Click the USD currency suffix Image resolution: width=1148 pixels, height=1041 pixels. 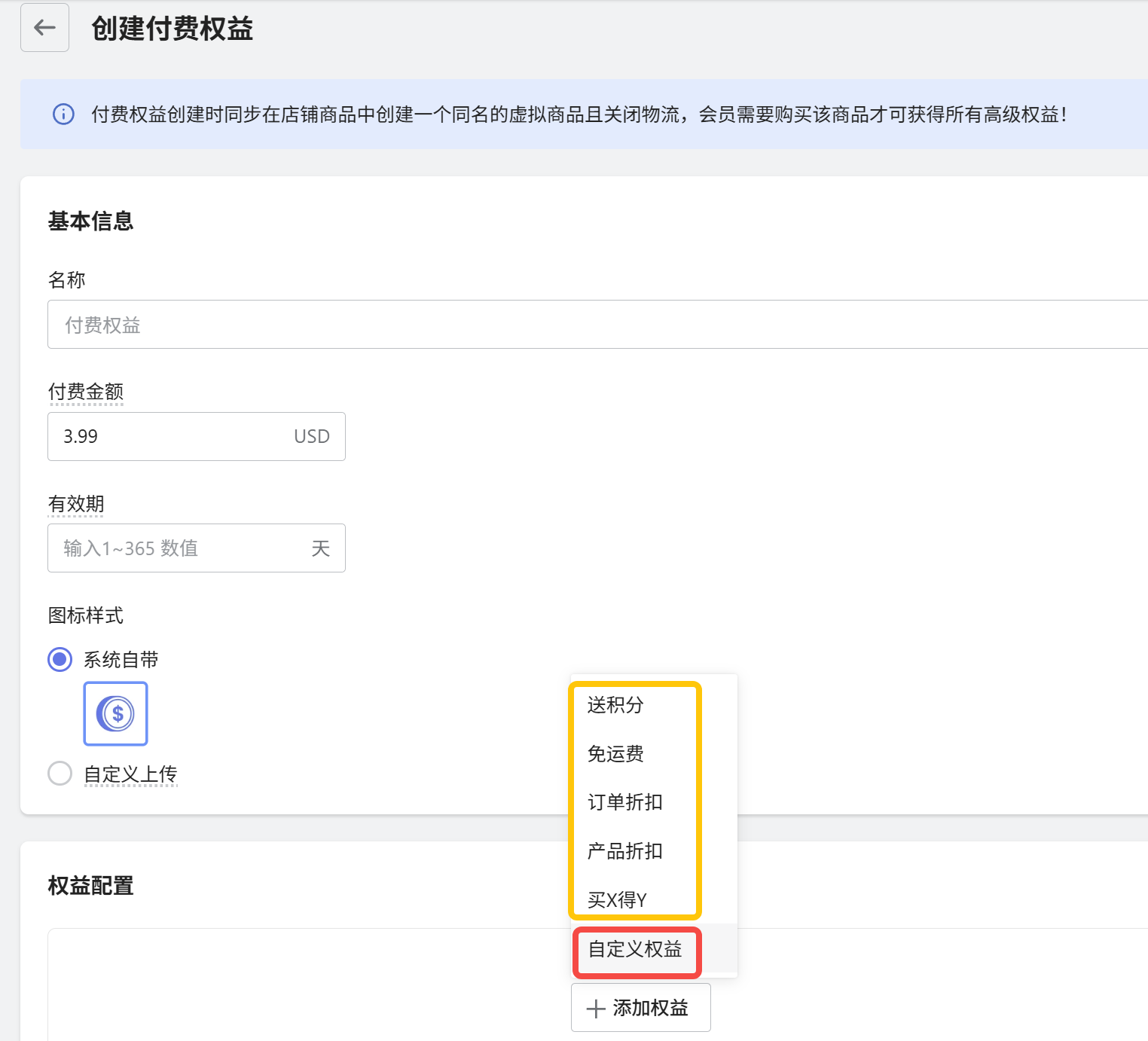pyautogui.click(x=312, y=436)
